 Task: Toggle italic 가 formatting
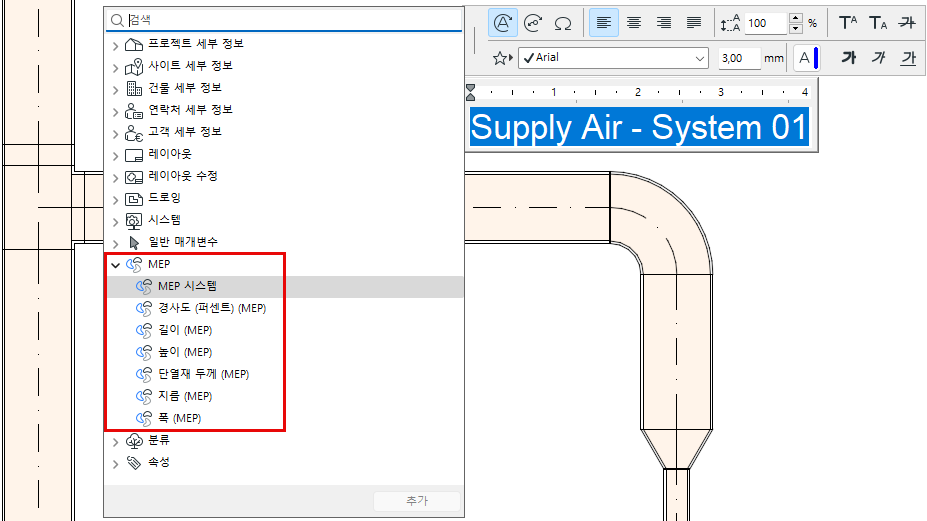(x=879, y=58)
